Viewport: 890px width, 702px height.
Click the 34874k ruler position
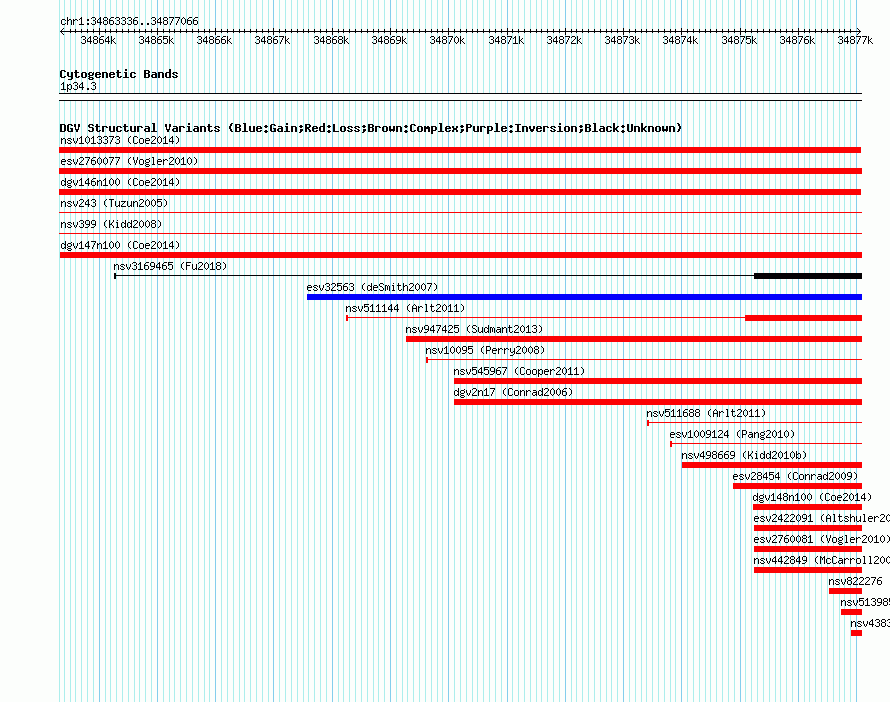pos(680,40)
